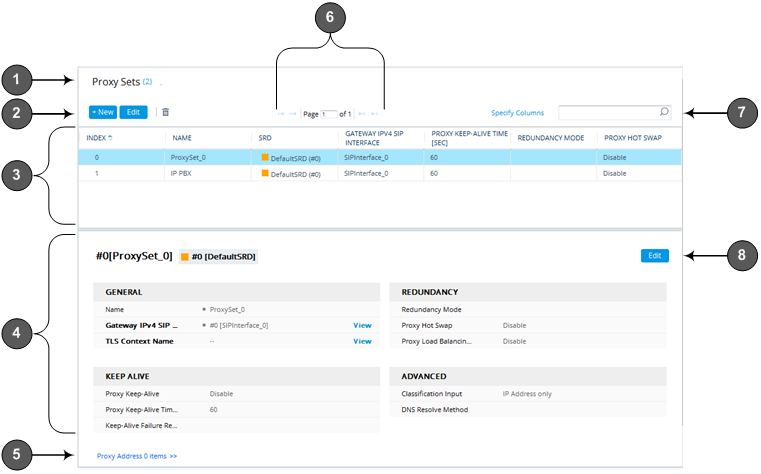View the TLS Context Name

pyautogui.click(x=362, y=341)
